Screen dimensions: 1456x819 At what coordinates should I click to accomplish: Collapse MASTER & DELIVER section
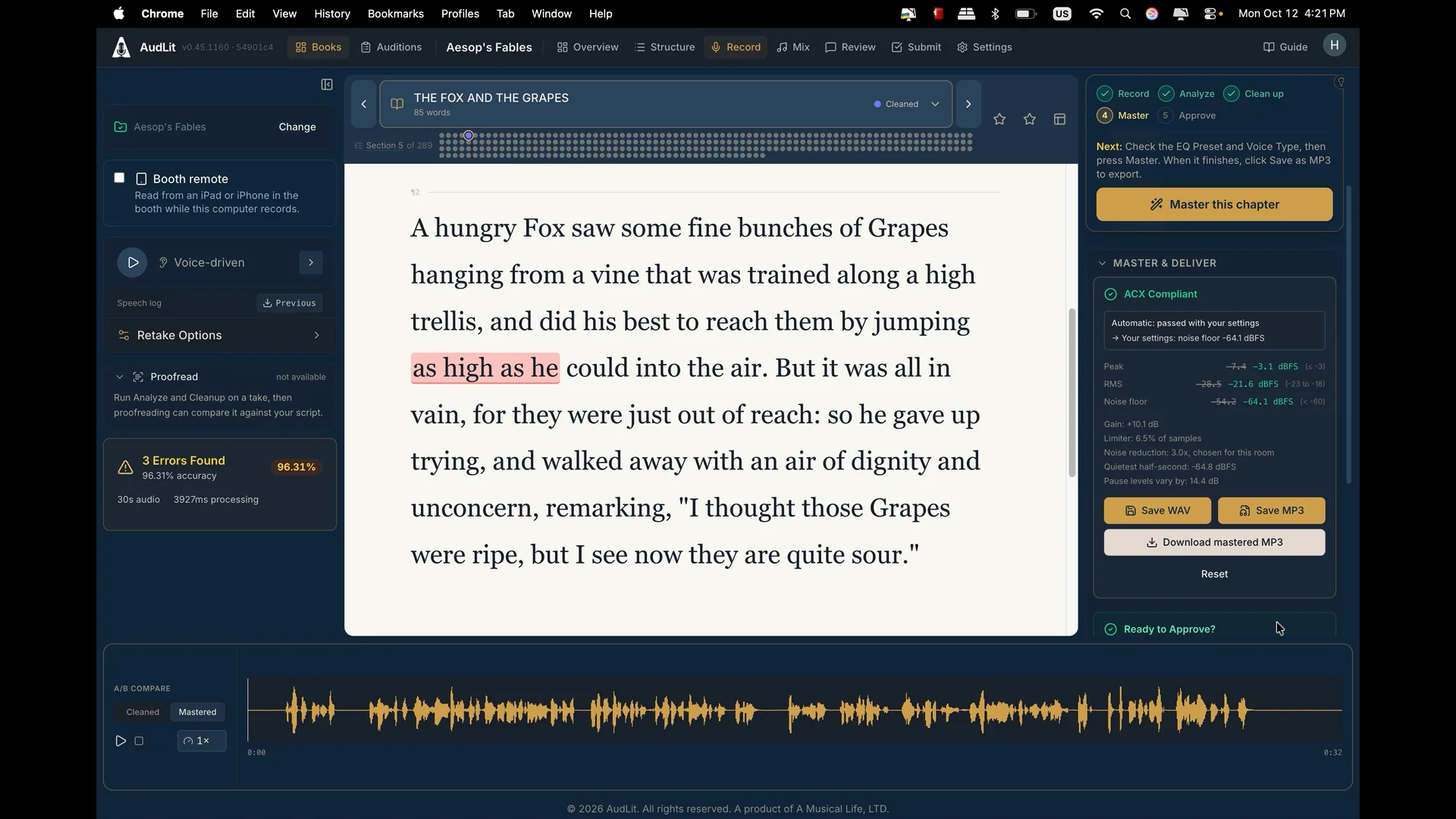click(x=1102, y=263)
